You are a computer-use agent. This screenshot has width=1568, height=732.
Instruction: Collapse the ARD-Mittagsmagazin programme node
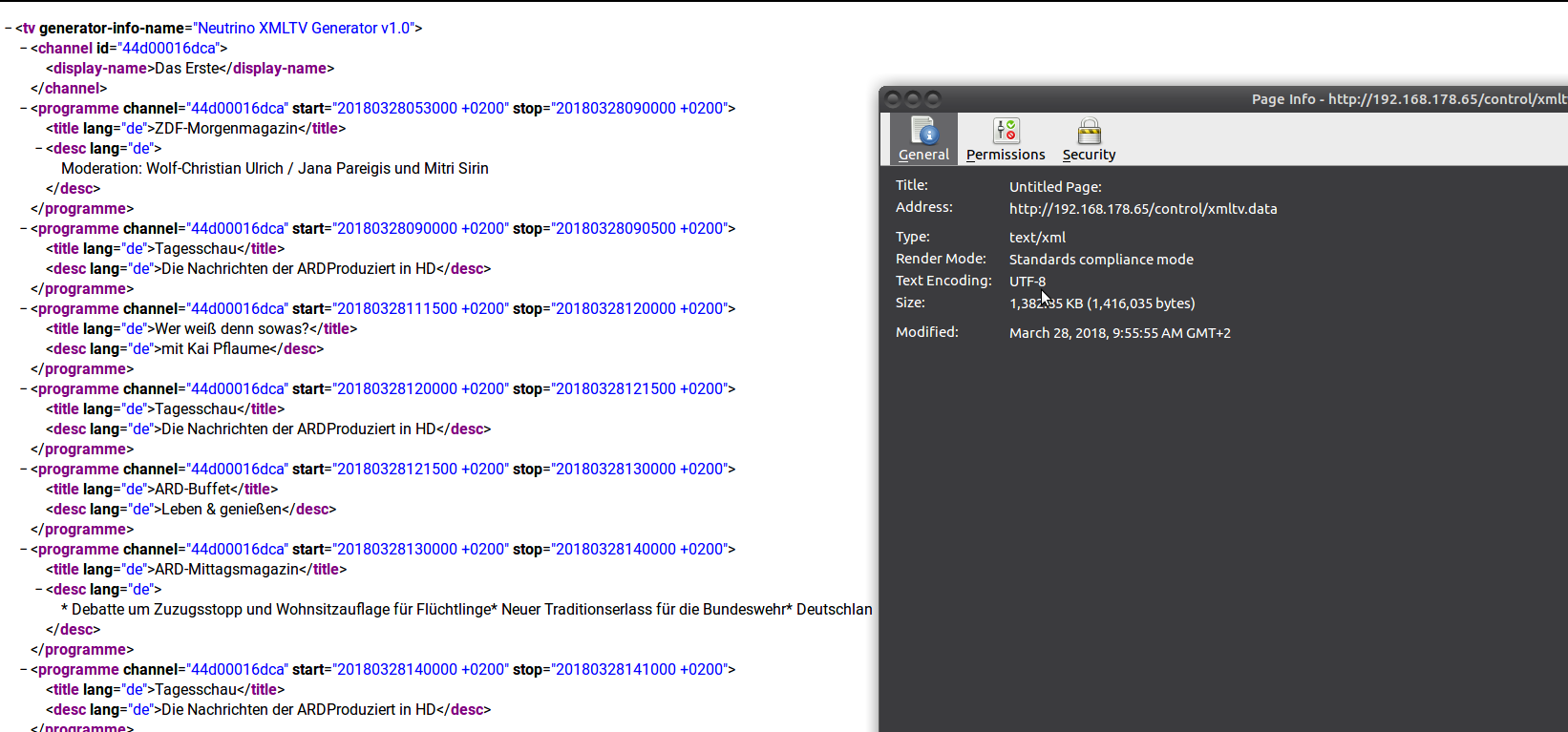tap(24, 550)
